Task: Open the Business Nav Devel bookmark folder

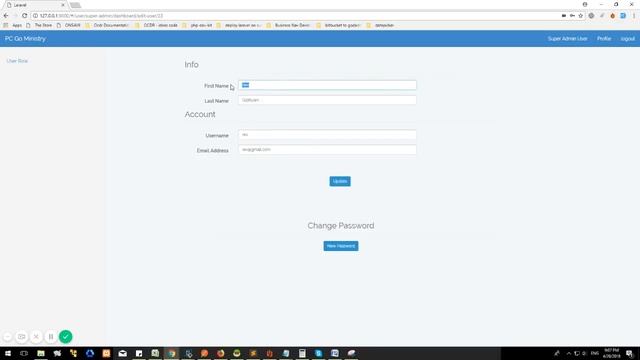Action: [x=288, y=25]
